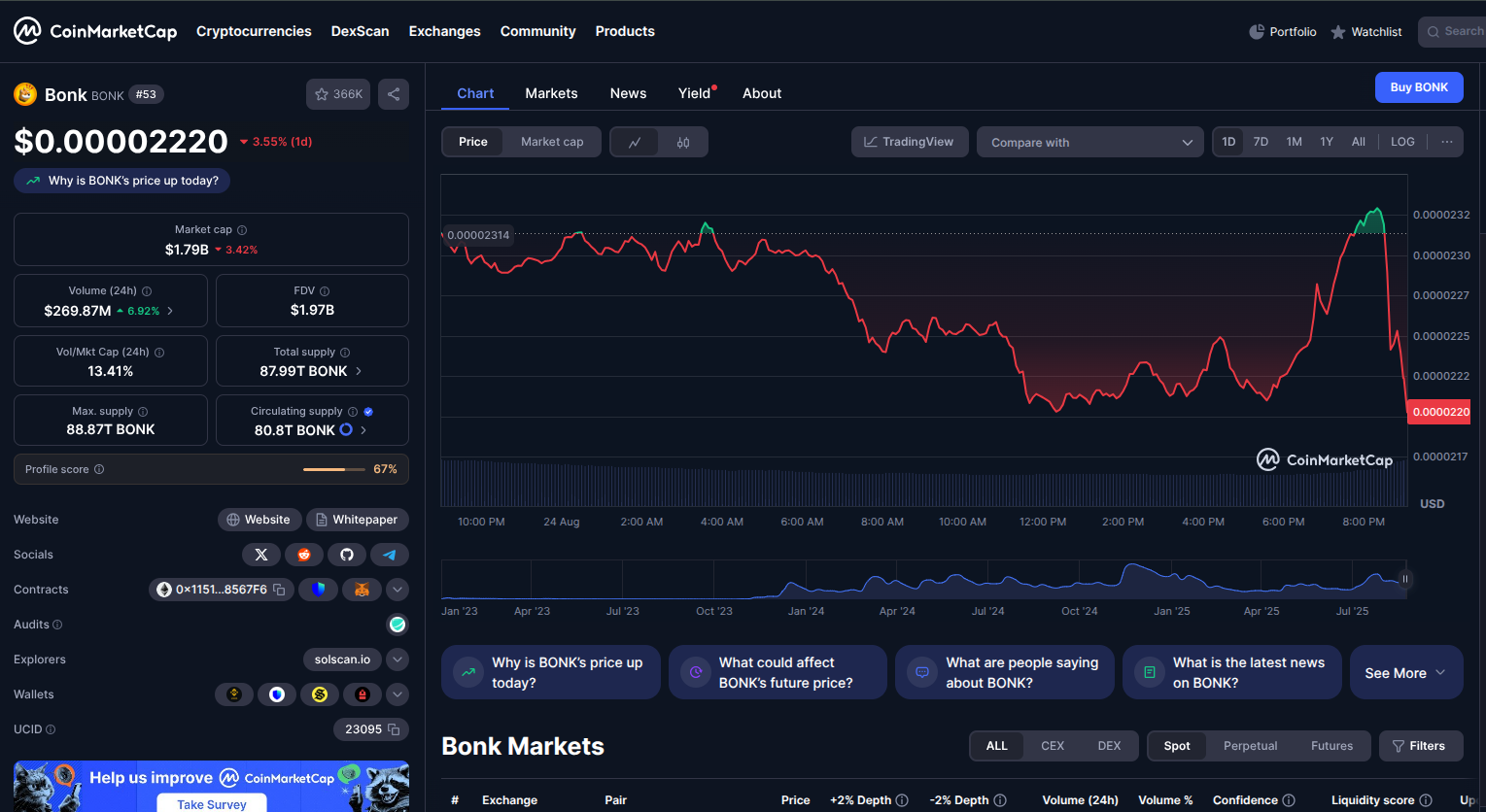
Task: Select the Perpetual market type
Action: tap(1250, 746)
